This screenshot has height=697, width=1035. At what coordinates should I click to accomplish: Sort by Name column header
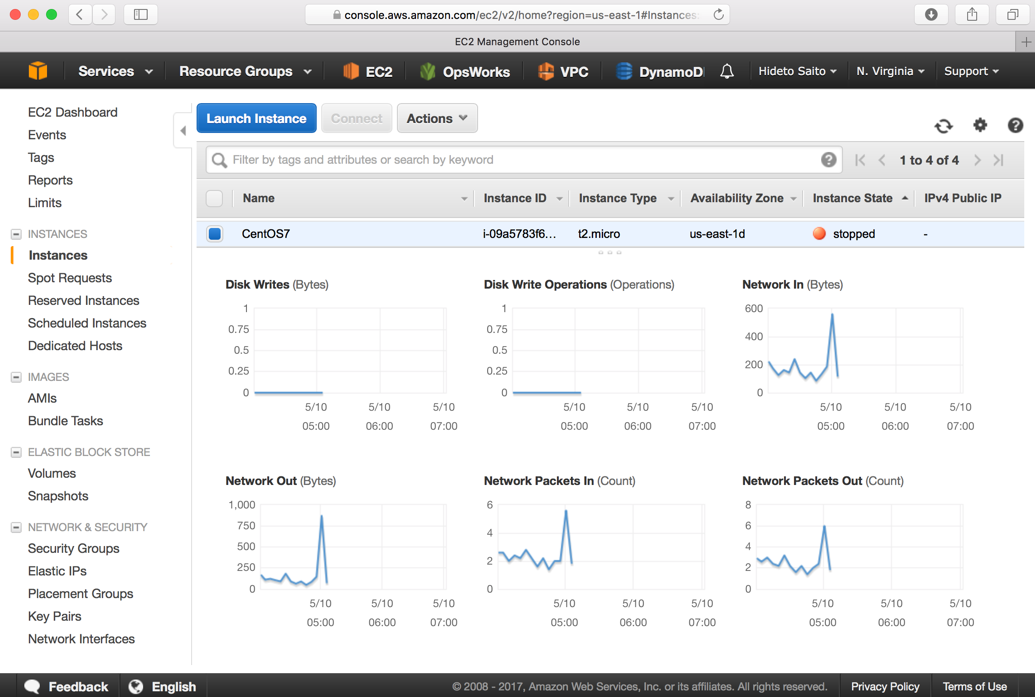click(355, 198)
